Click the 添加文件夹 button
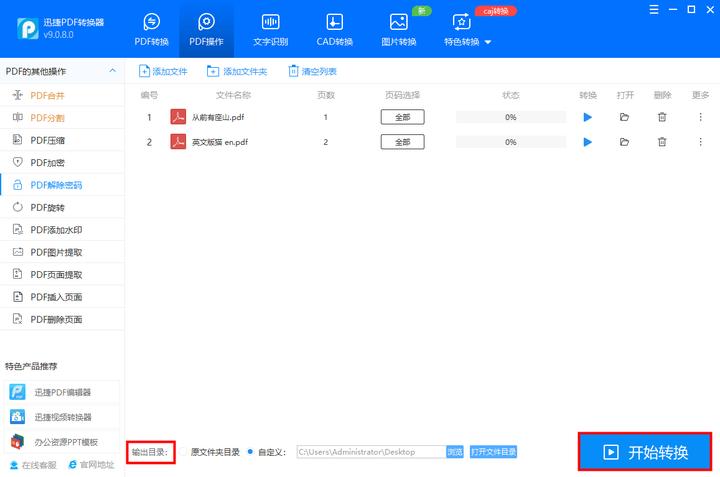Viewport: 720px width, 477px height. (x=237, y=71)
